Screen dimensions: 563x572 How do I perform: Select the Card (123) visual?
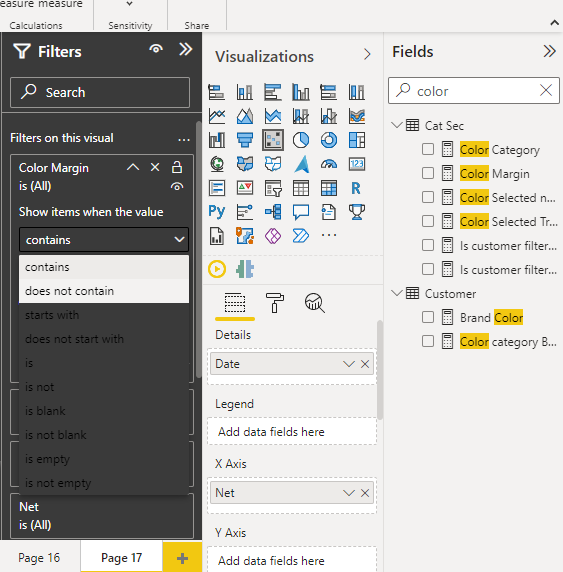[x=356, y=164]
